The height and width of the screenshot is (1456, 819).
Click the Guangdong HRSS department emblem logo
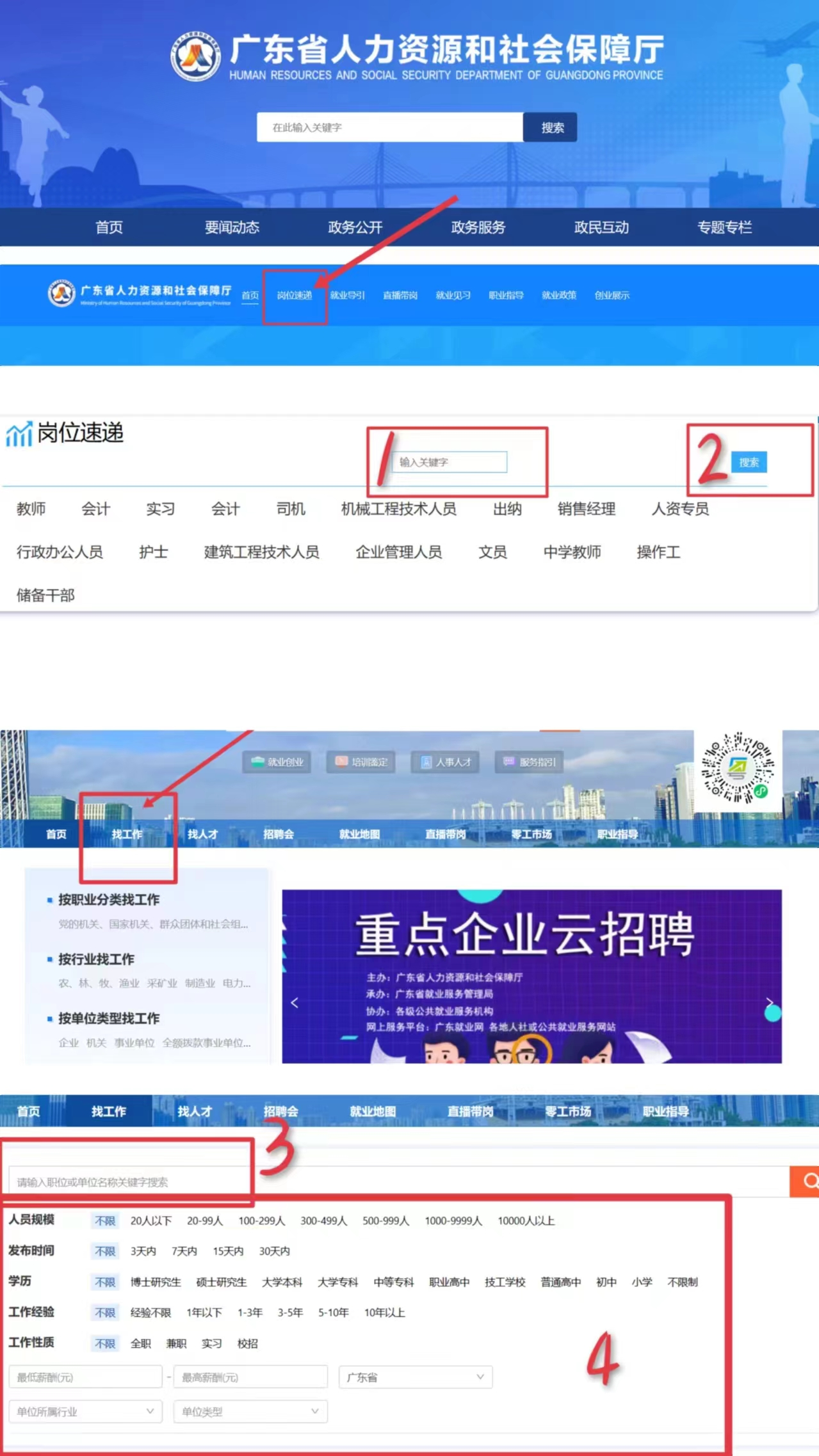[x=195, y=57]
